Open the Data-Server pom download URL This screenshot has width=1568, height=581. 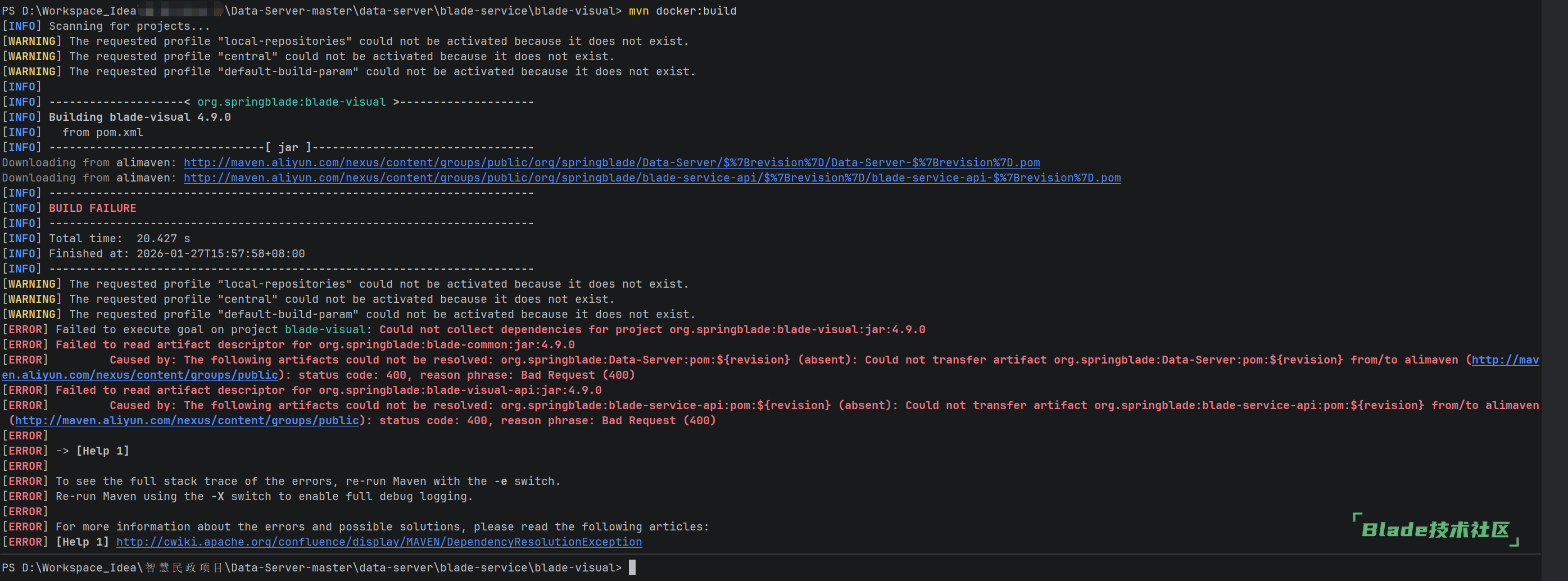pos(611,162)
